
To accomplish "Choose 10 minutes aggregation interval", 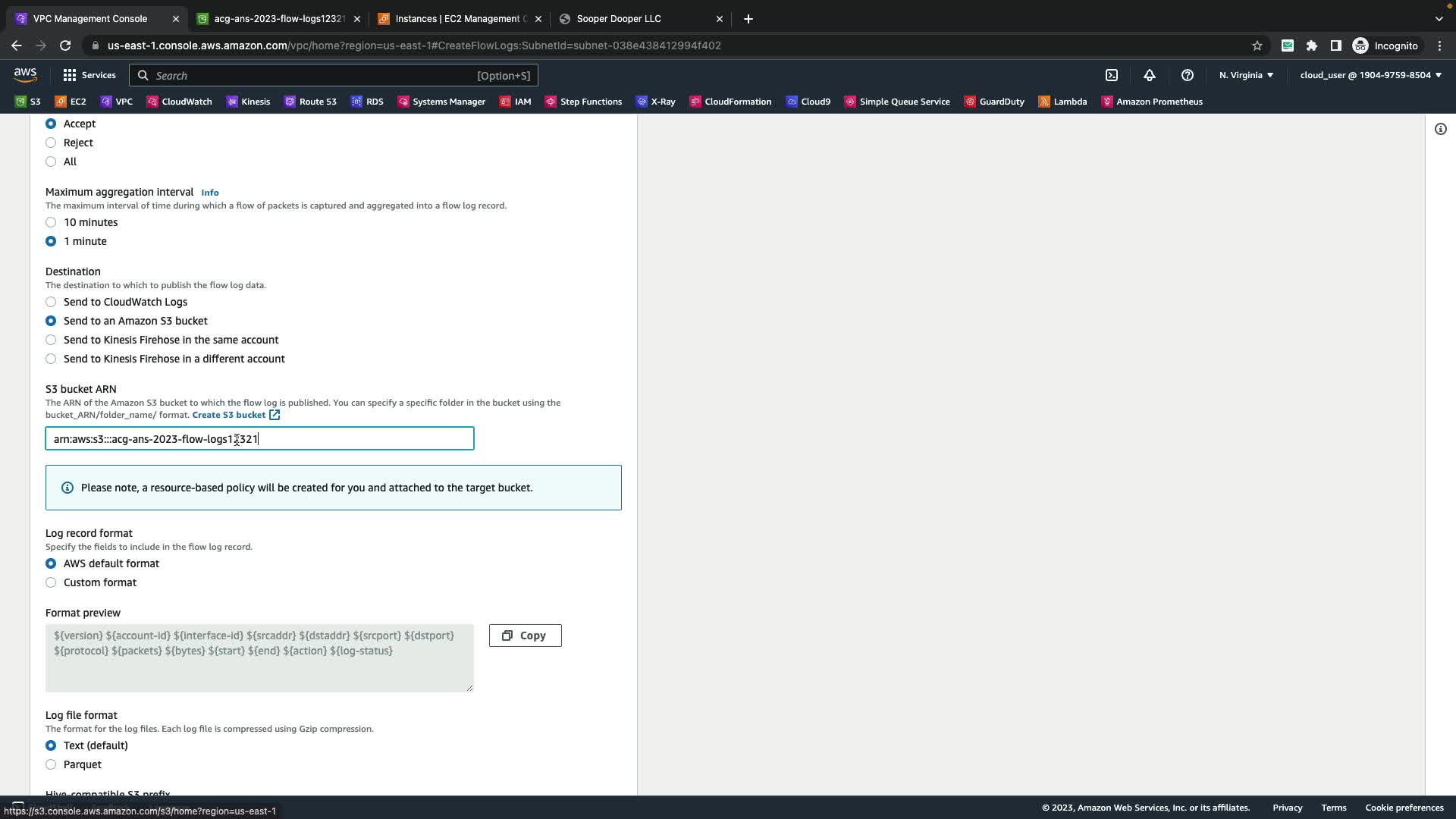I will 51,222.
